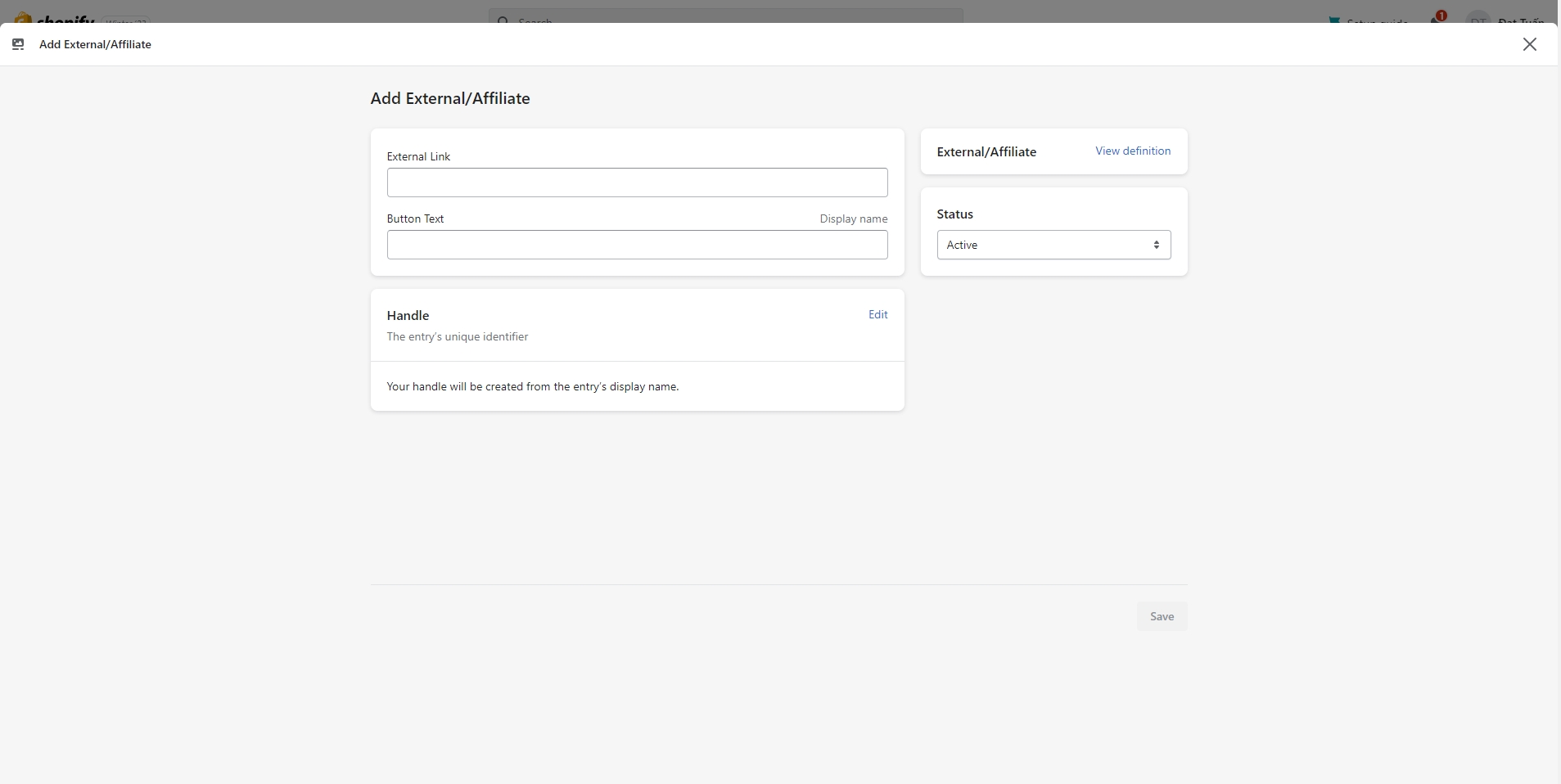Close the Add External/Affiliate dialog
Viewport: 1561px width, 784px height.
(1529, 44)
